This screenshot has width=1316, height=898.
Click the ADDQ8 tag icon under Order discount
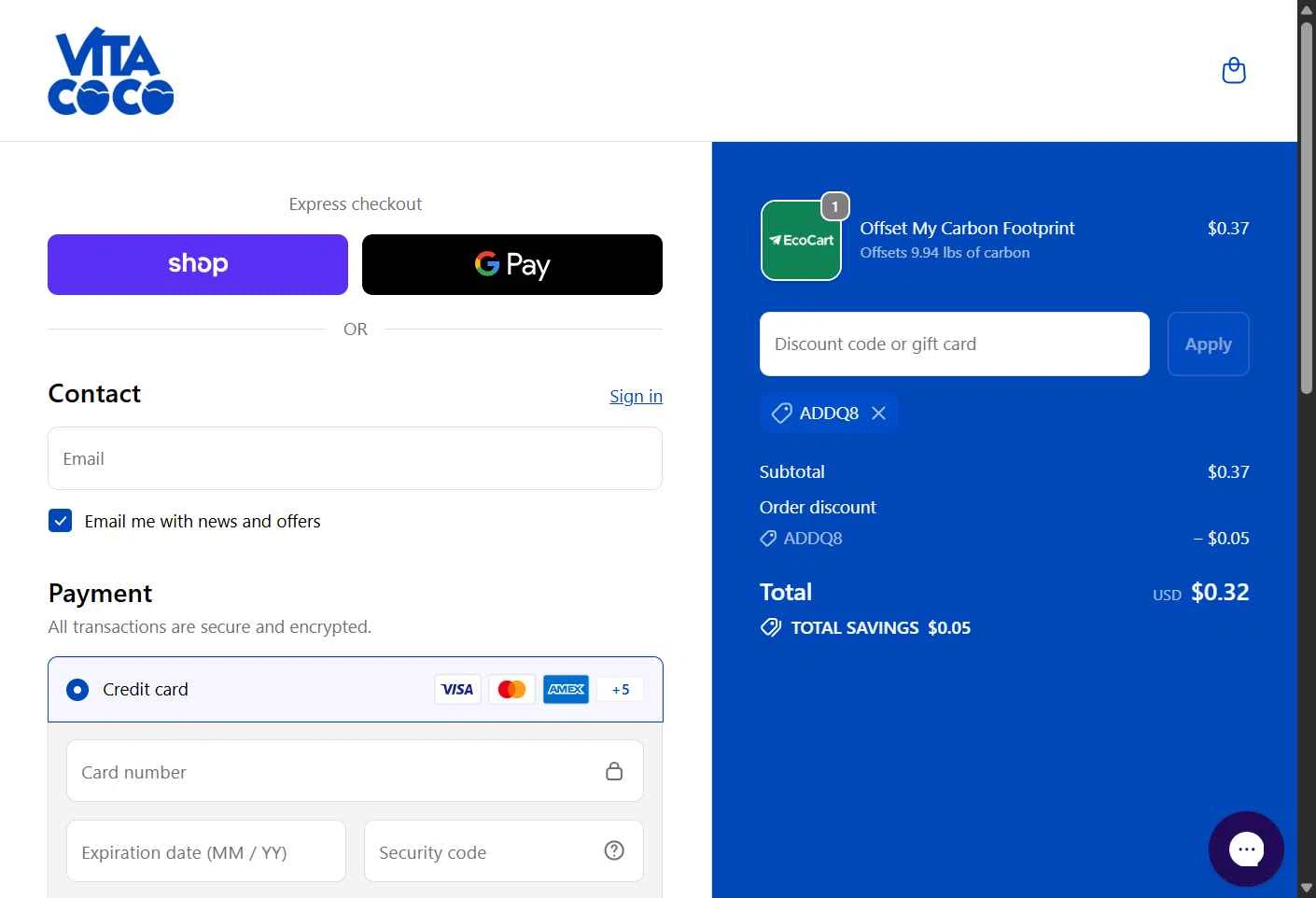tap(768, 539)
